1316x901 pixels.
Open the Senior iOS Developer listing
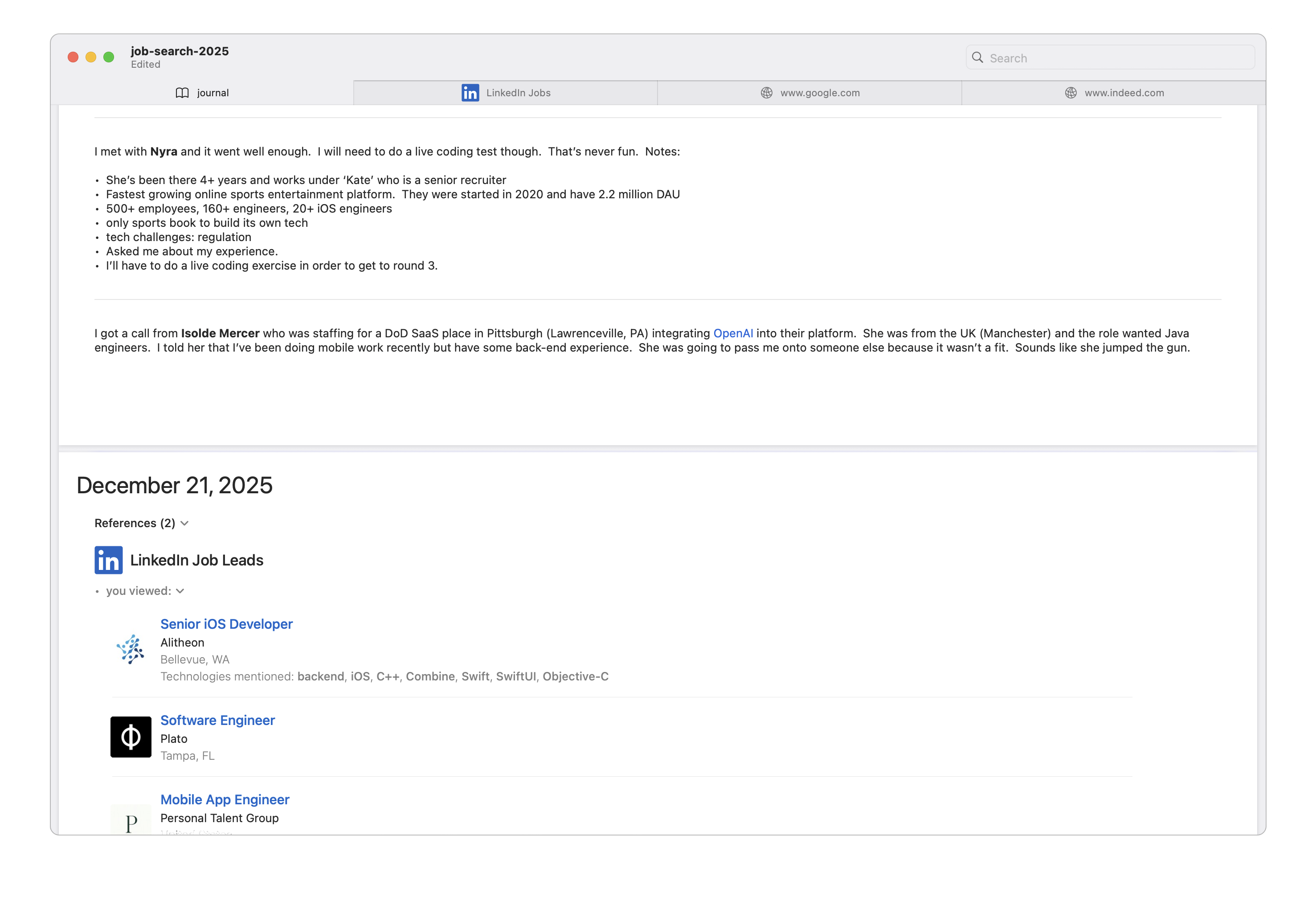pyautogui.click(x=226, y=624)
